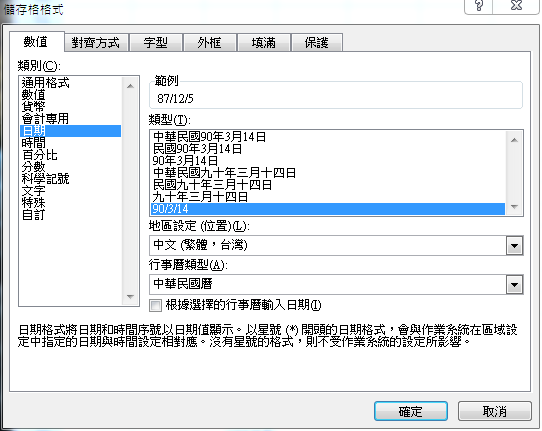
Task: Click type list scroll up arrow
Action: (514, 140)
